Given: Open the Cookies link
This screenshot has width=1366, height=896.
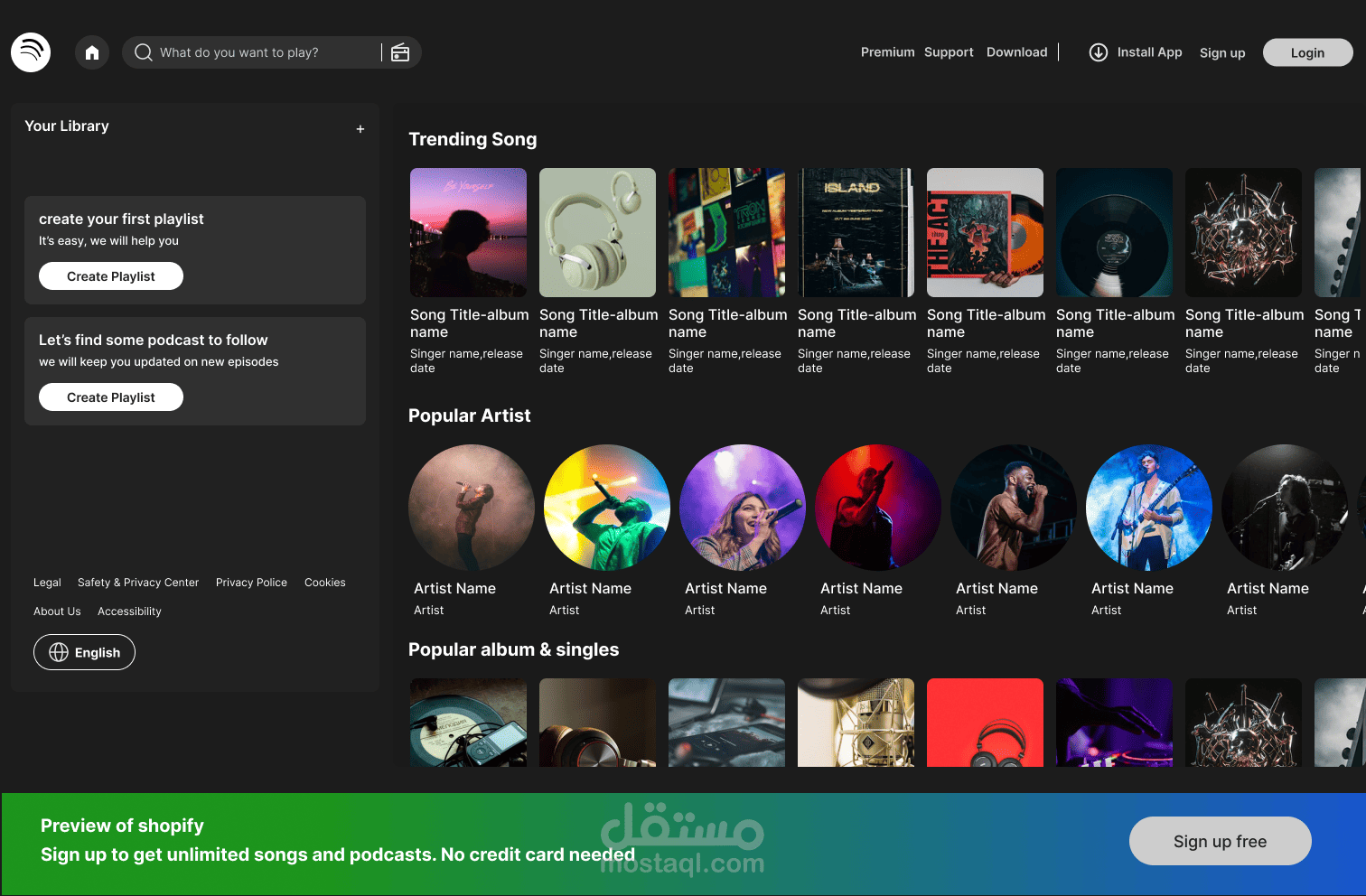Looking at the screenshot, I should click(325, 583).
